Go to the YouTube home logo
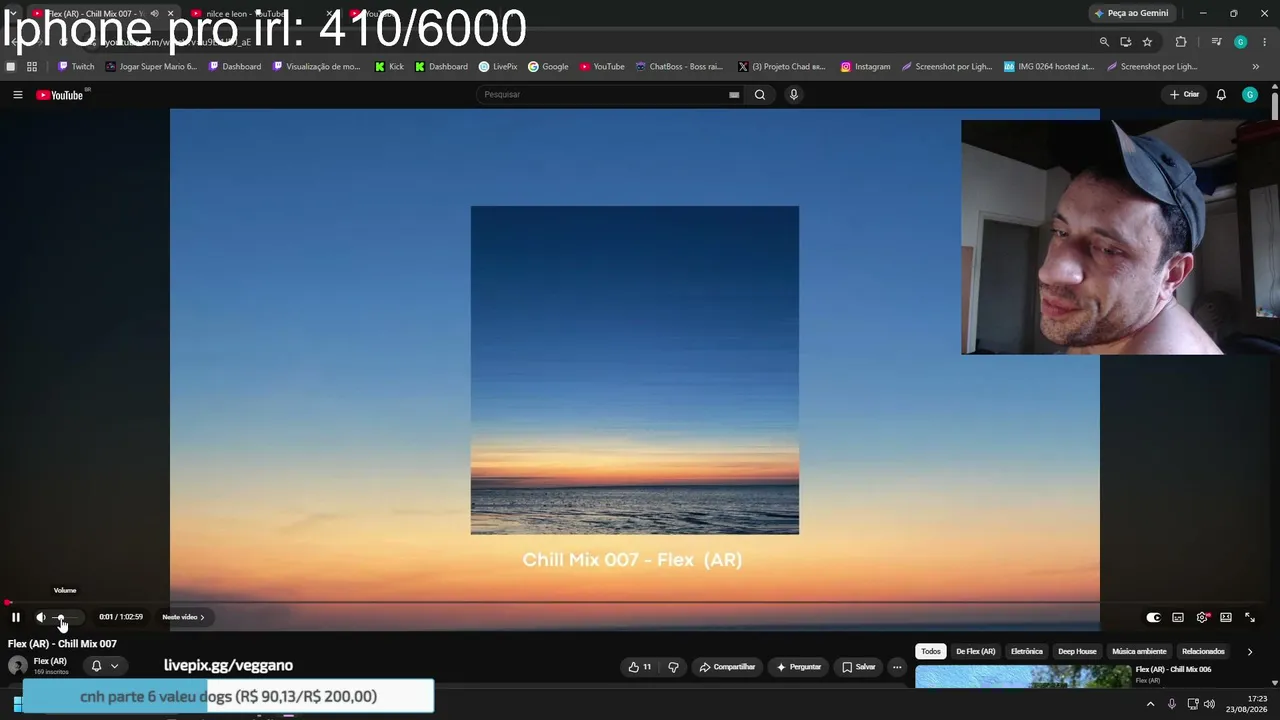The width and height of the screenshot is (1280, 720). [60, 95]
